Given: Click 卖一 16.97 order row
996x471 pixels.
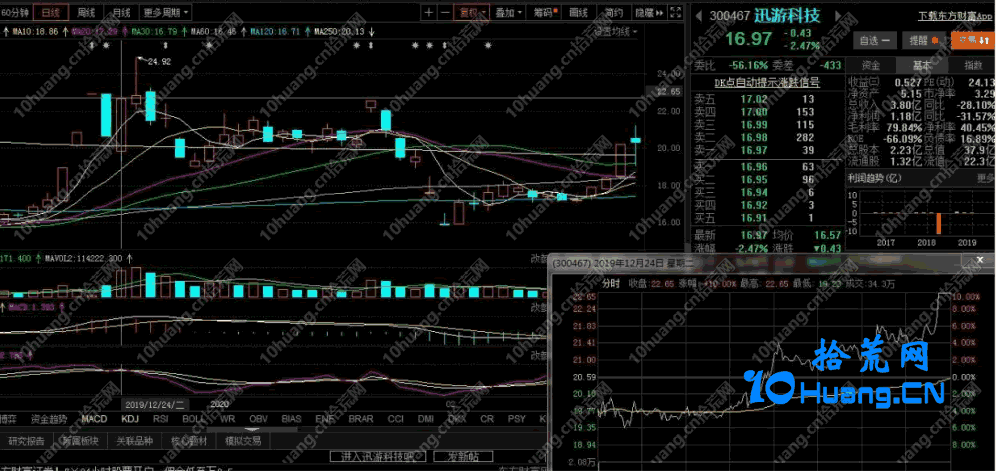Looking at the screenshot, I should [766, 149].
